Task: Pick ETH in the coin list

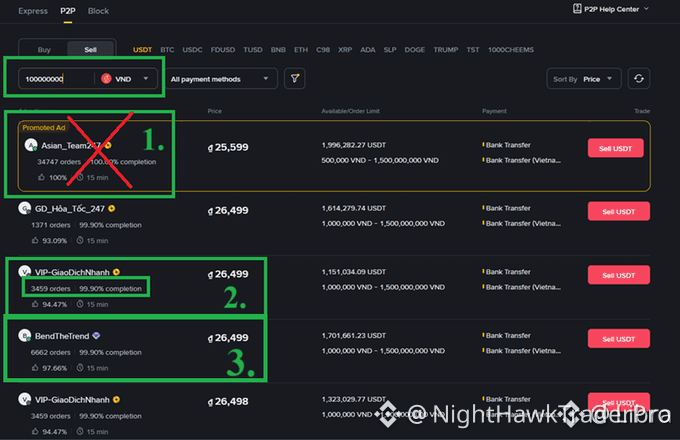Action: pos(301,49)
